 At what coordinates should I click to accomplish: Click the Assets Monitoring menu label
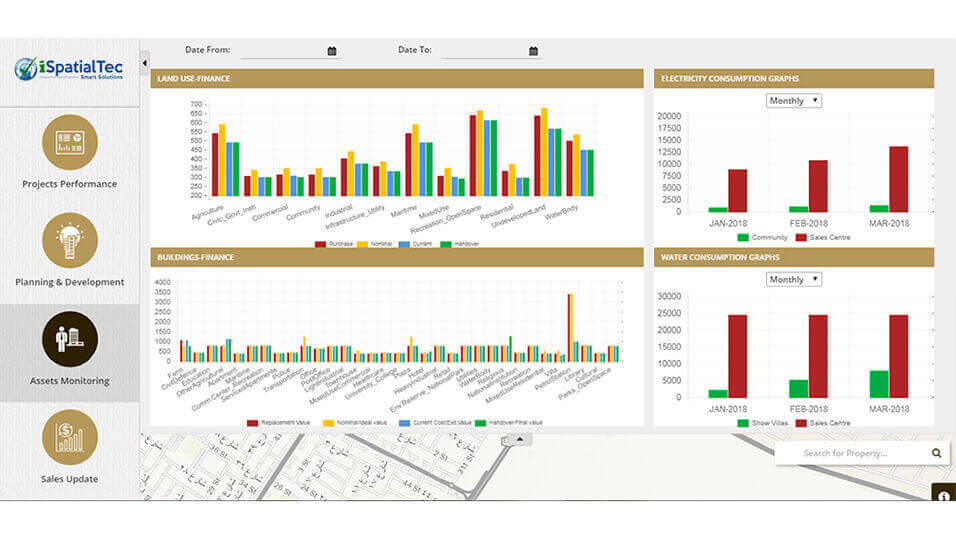tap(70, 381)
